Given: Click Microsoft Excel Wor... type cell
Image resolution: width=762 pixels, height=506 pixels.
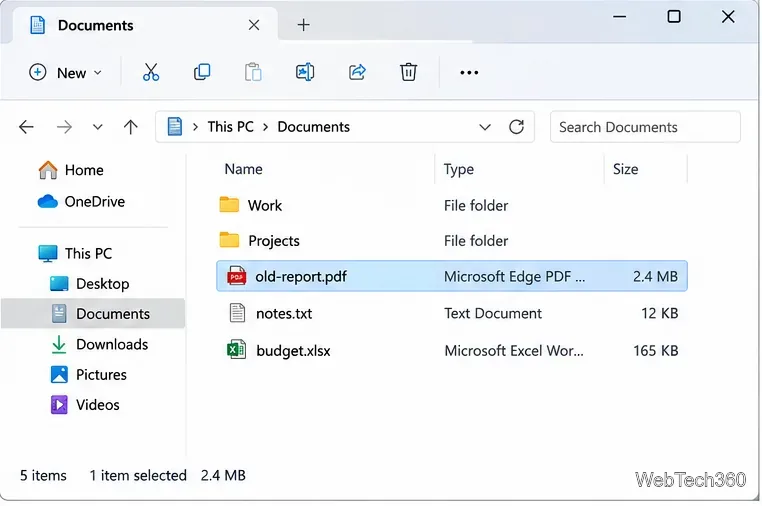Looking at the screenshot, I should pyautogui.click(x=514, y=350).
